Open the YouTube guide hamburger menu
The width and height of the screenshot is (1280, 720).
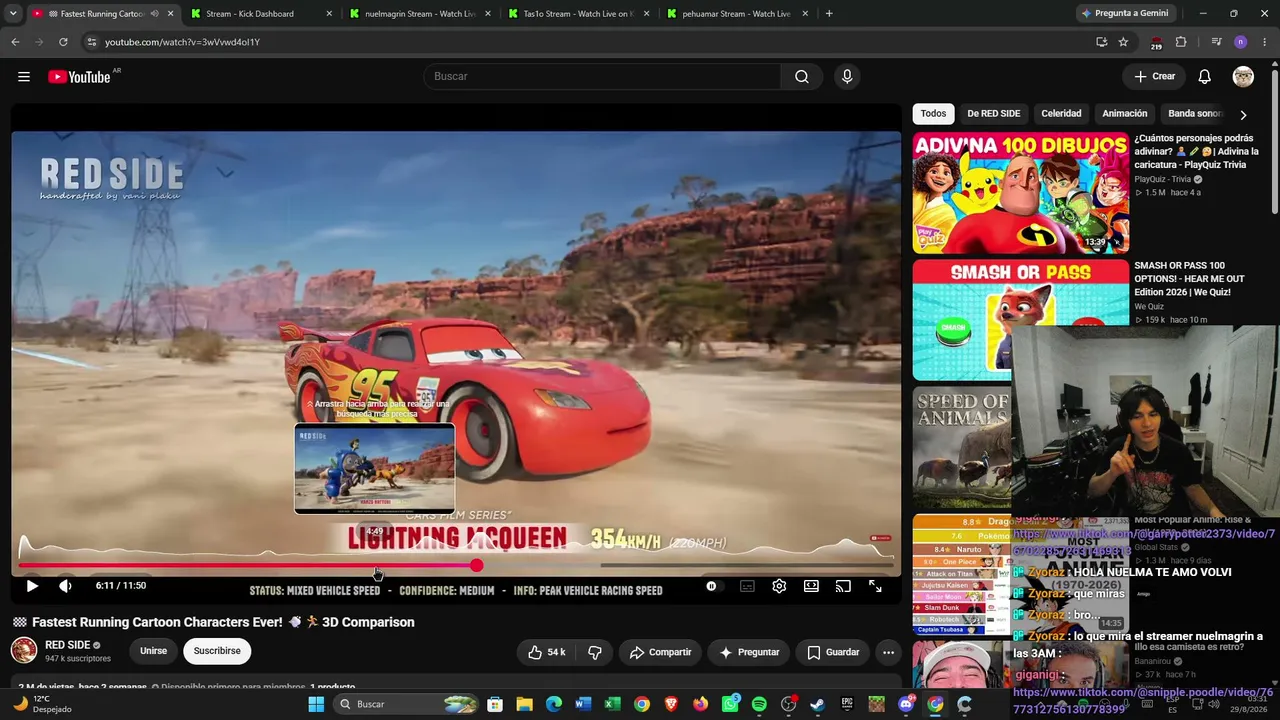pyautogui.click(x=24, y=77)
